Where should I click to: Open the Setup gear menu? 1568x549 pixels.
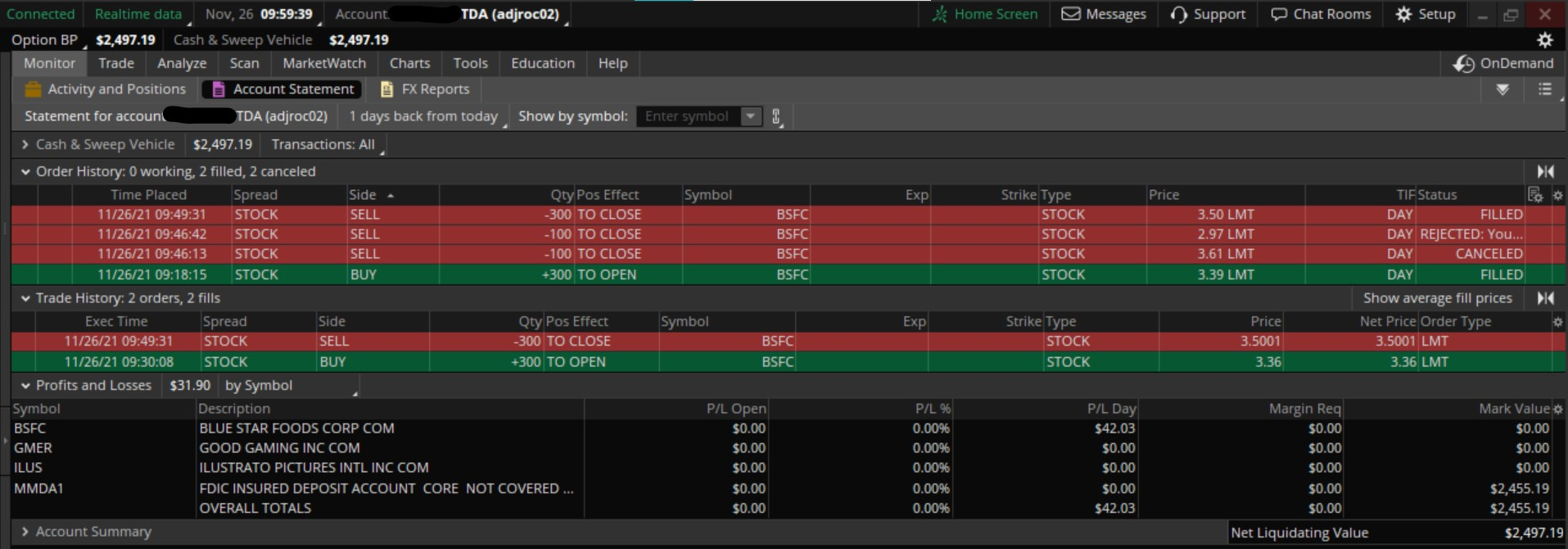pos(1426,14)
